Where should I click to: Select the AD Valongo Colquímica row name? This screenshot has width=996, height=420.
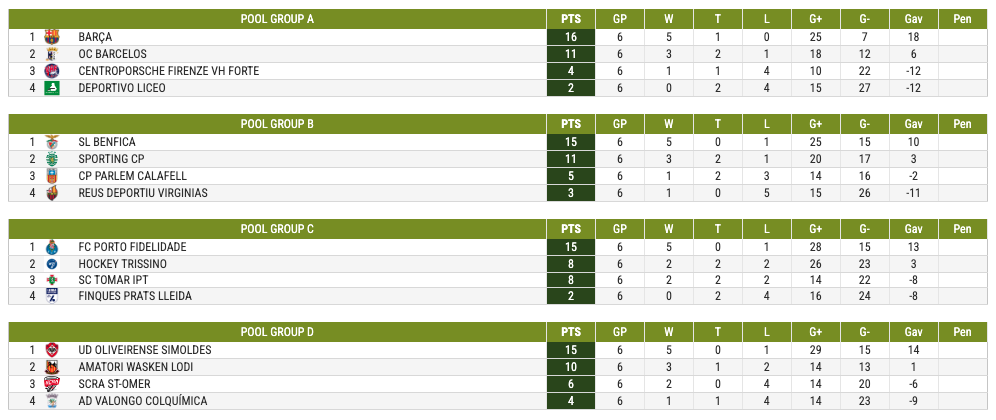(x=143, y=402)
